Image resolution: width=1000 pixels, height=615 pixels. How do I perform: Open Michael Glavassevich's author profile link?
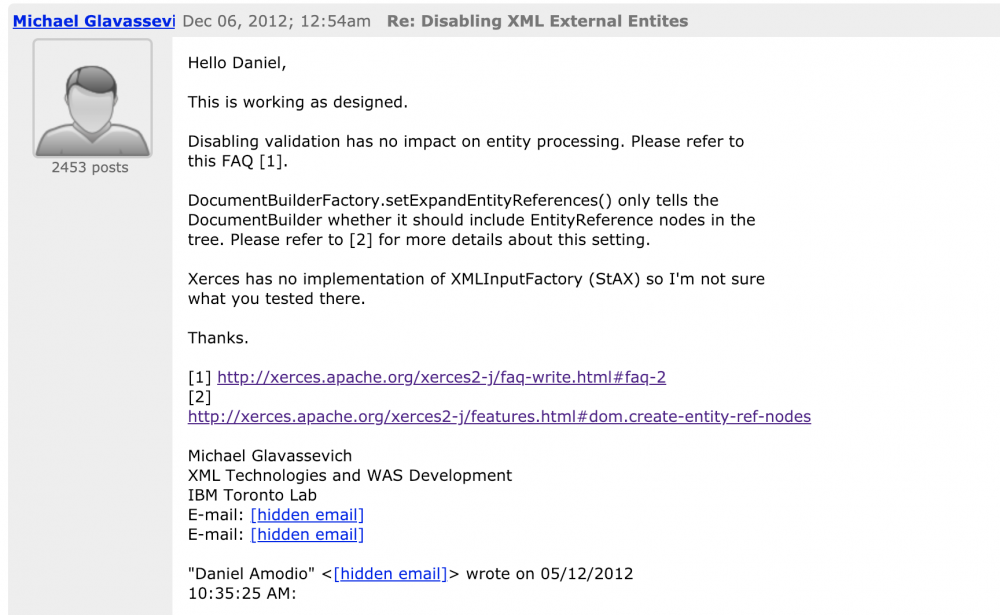point(93,21)
